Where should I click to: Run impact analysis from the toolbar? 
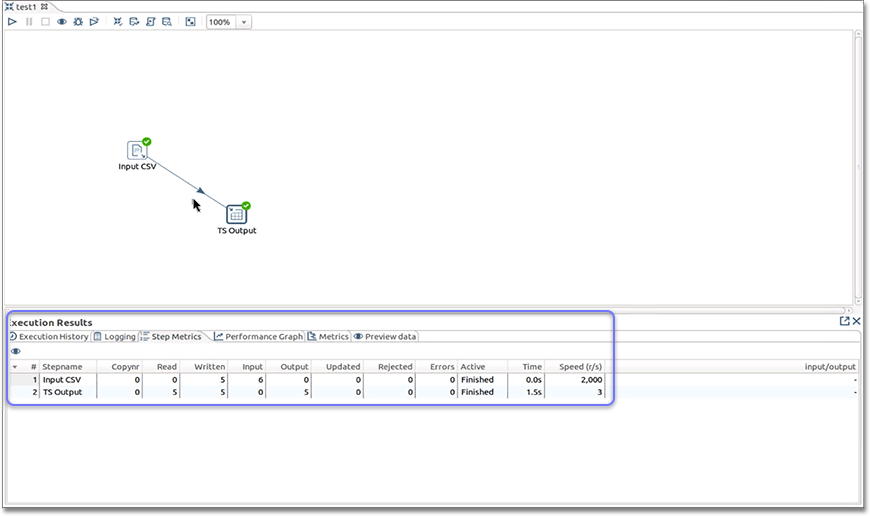(134, 21)
